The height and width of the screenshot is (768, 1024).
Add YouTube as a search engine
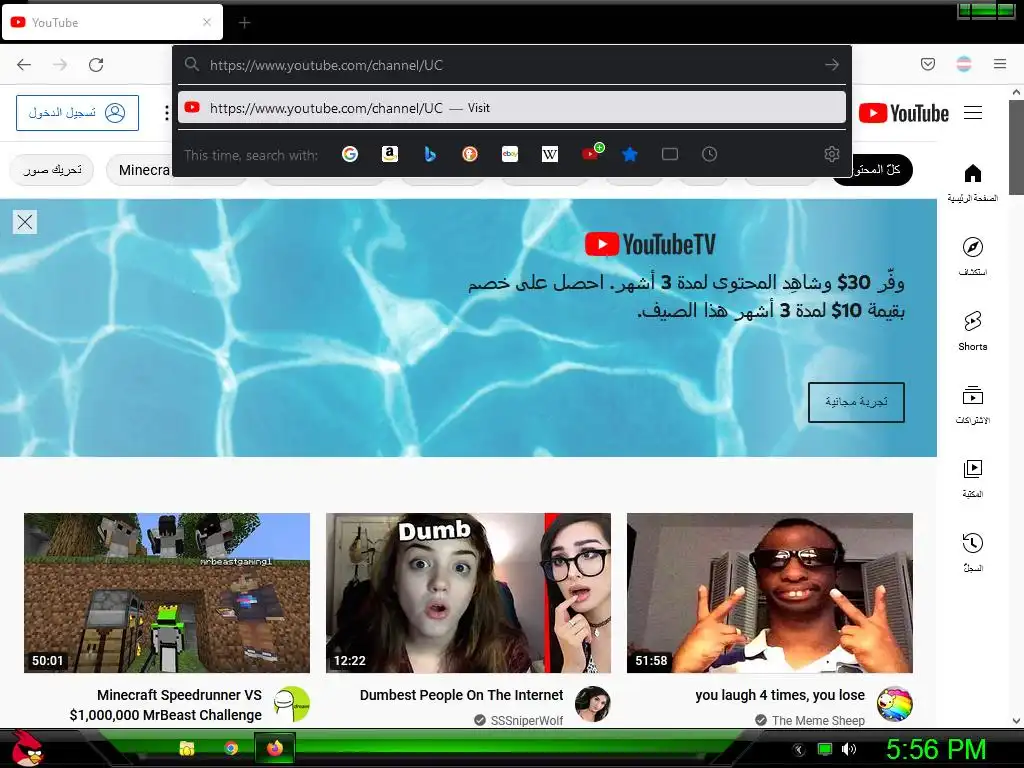(592, 153)
